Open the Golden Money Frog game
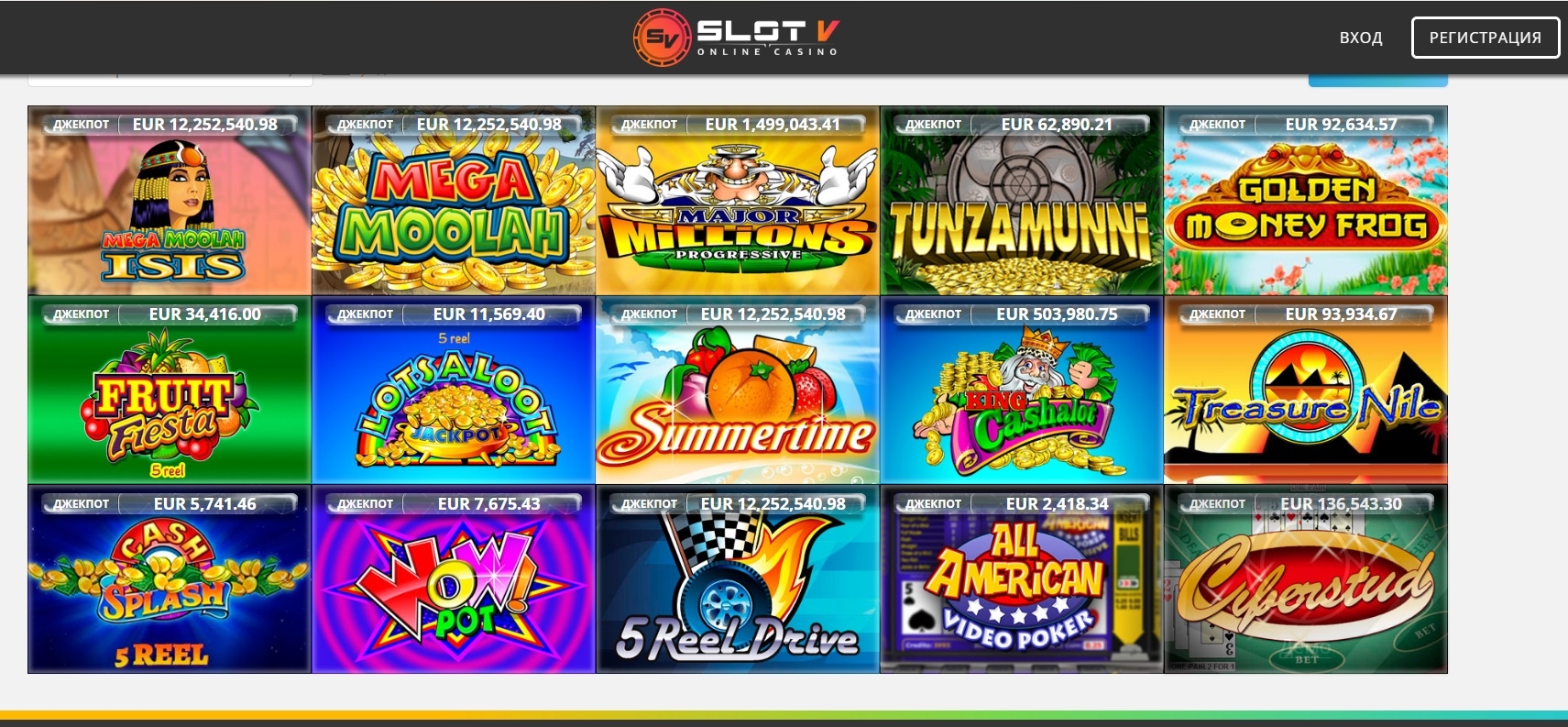The height and width of the screenshot is (727, 1568). [x=1306, y=201]
